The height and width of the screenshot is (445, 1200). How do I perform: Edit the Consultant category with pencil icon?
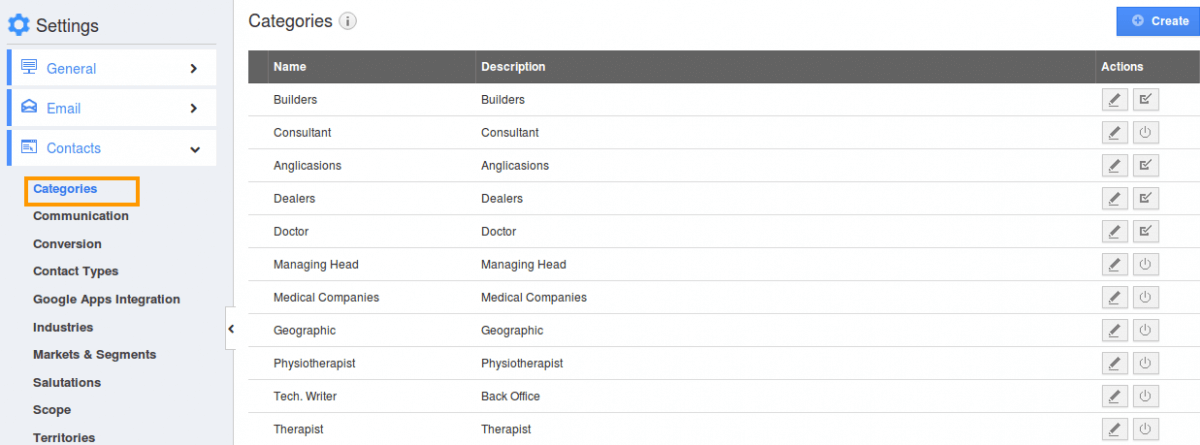pyautogui.click(x=1114, y=133)
